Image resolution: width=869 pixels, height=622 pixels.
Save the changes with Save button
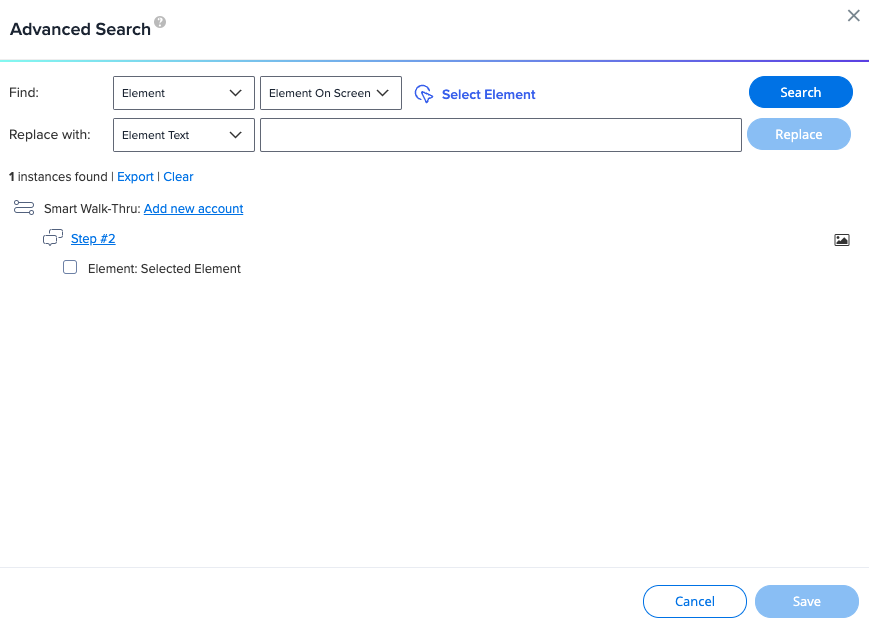(x=806, y=601)
